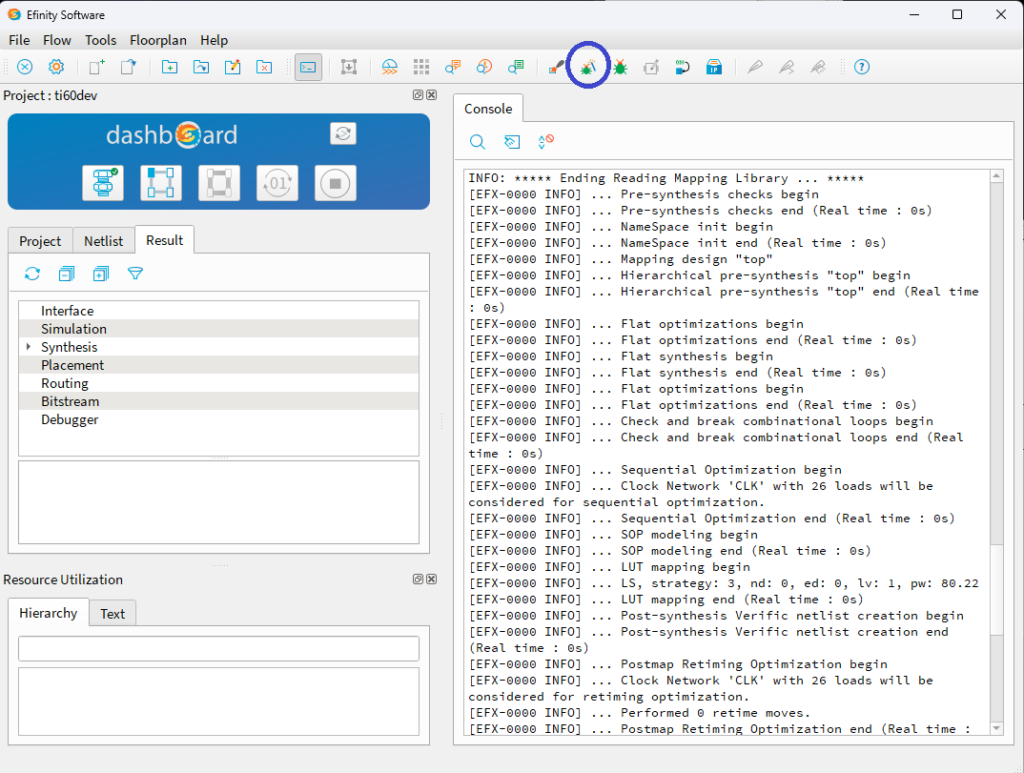This screenshot has height=773, width=1024.
Task: Run synthesis from the dashboard
Action: pos(103,183)
